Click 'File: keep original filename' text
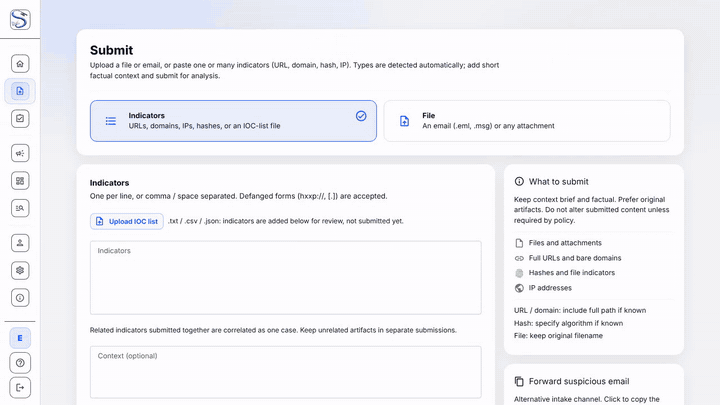This screenshot has height=405, width=720. pos(558,336)
